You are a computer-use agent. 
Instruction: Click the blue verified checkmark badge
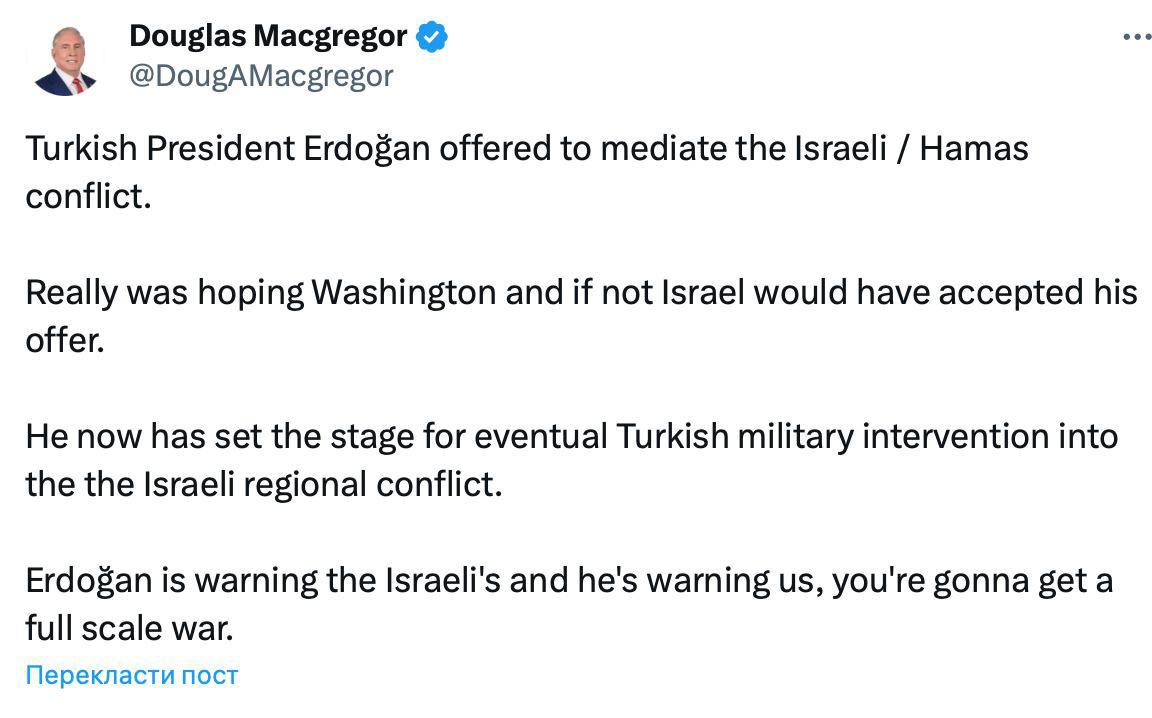pos(432,37)
